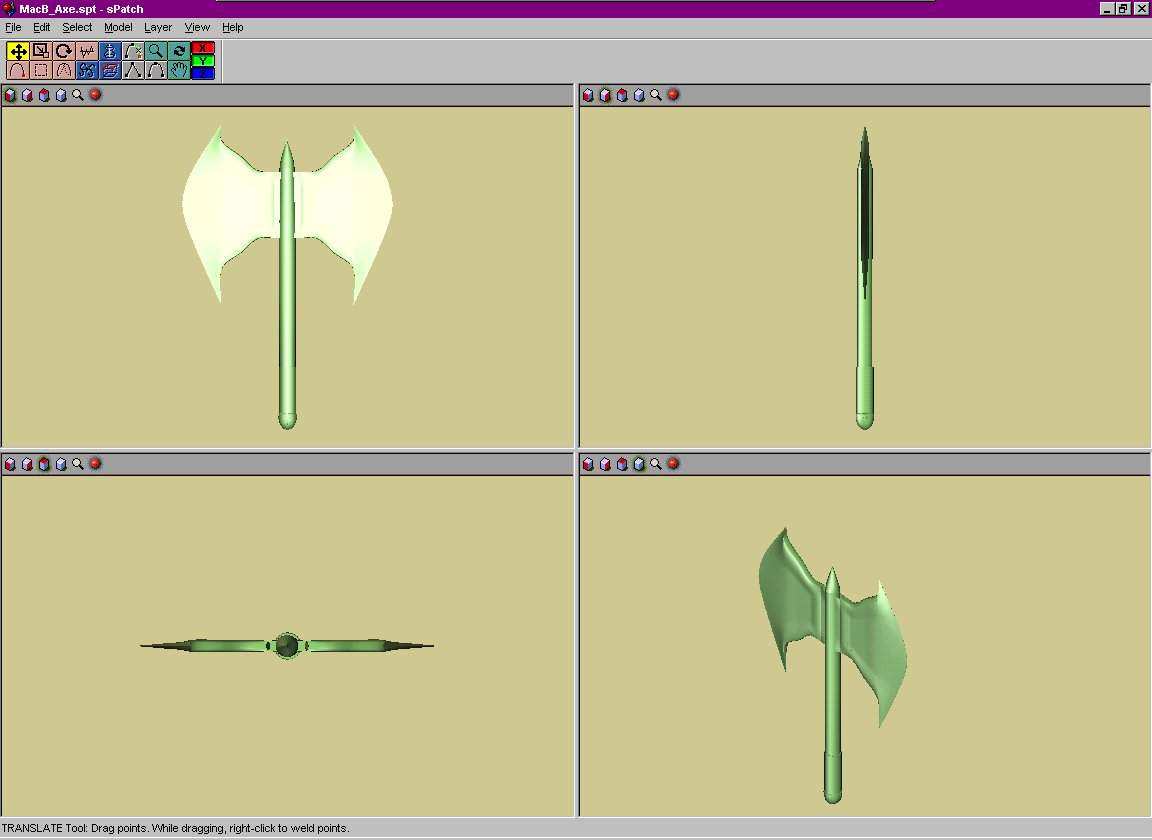Click magnifier in bottom-left viewport header

pos(78,464)
